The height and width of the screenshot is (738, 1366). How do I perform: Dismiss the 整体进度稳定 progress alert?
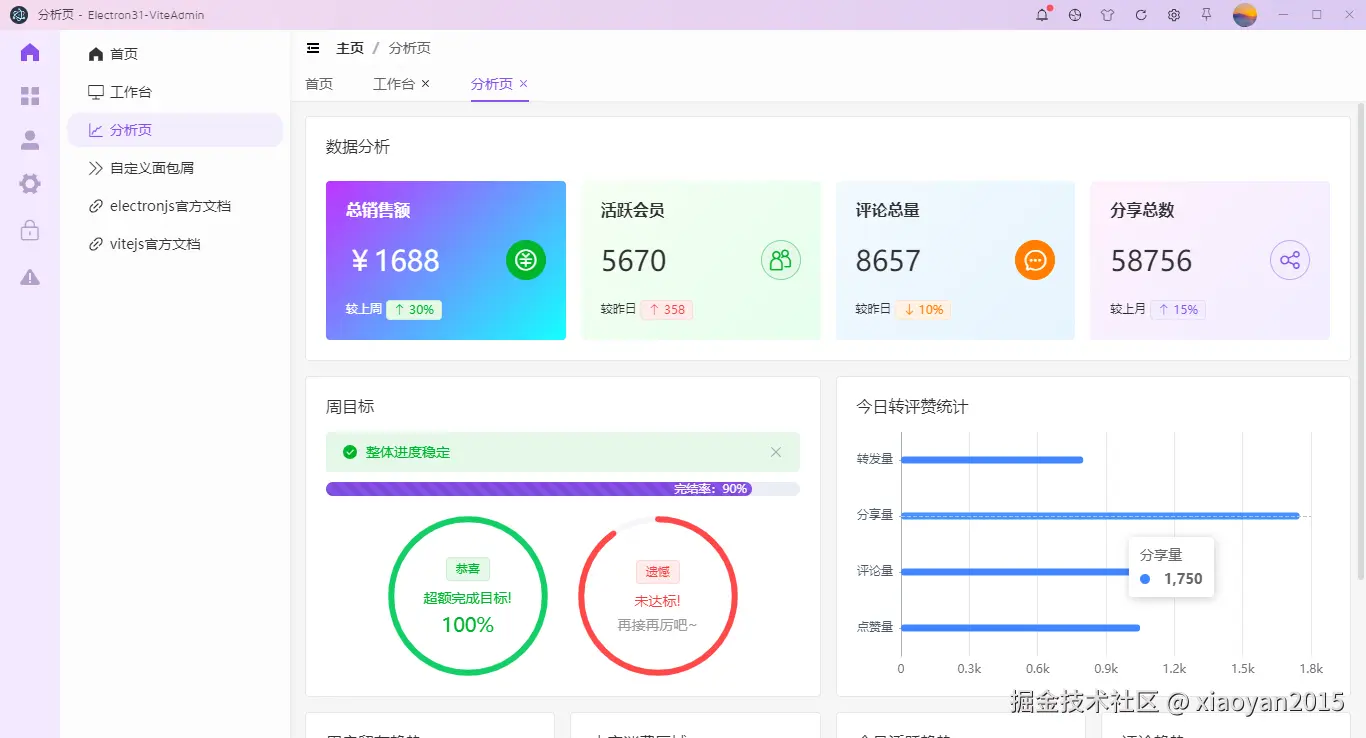coord(776,452)
